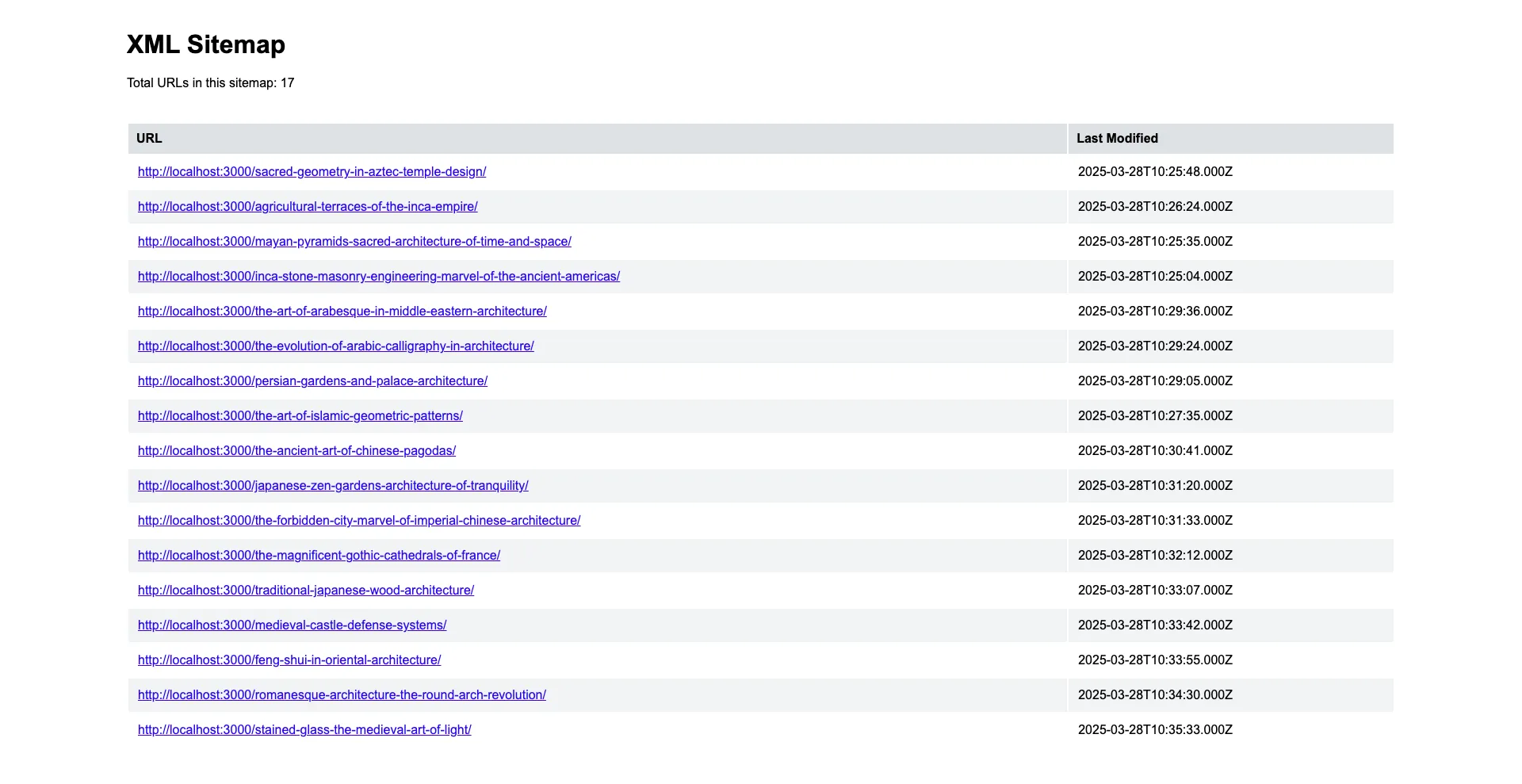
Task: Open the traditional-japanese-wood-architecture link
Action: pyautogui.click(x=306, y=591)
